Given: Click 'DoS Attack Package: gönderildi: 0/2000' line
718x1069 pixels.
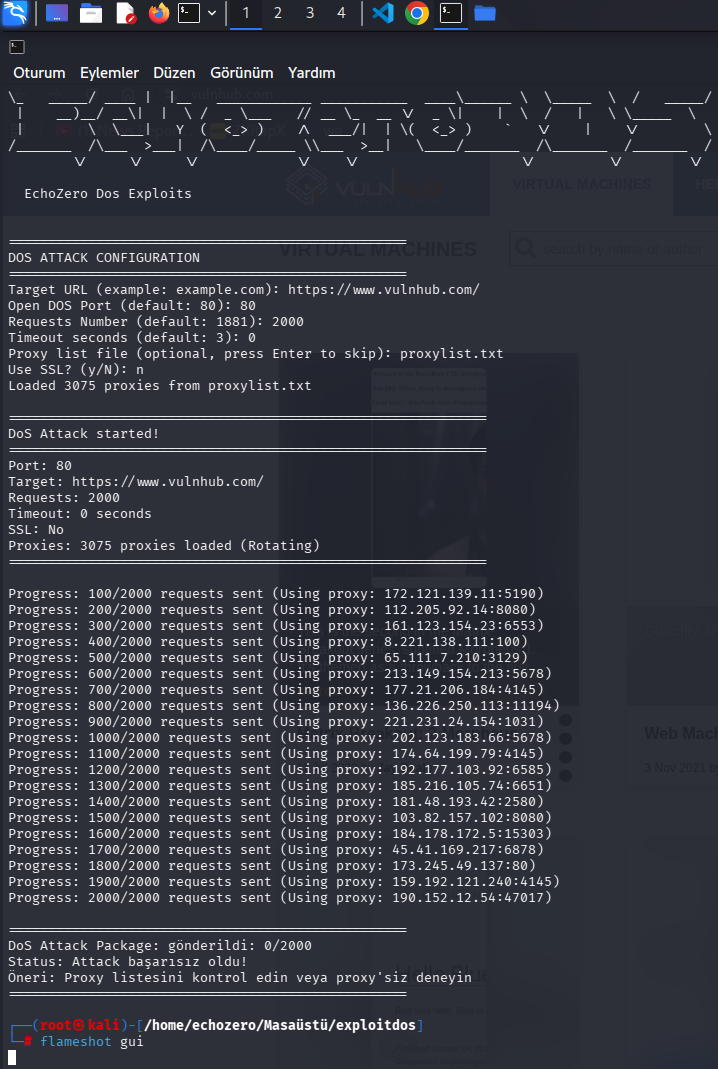Looking at the screenshot, I should 160,946.
